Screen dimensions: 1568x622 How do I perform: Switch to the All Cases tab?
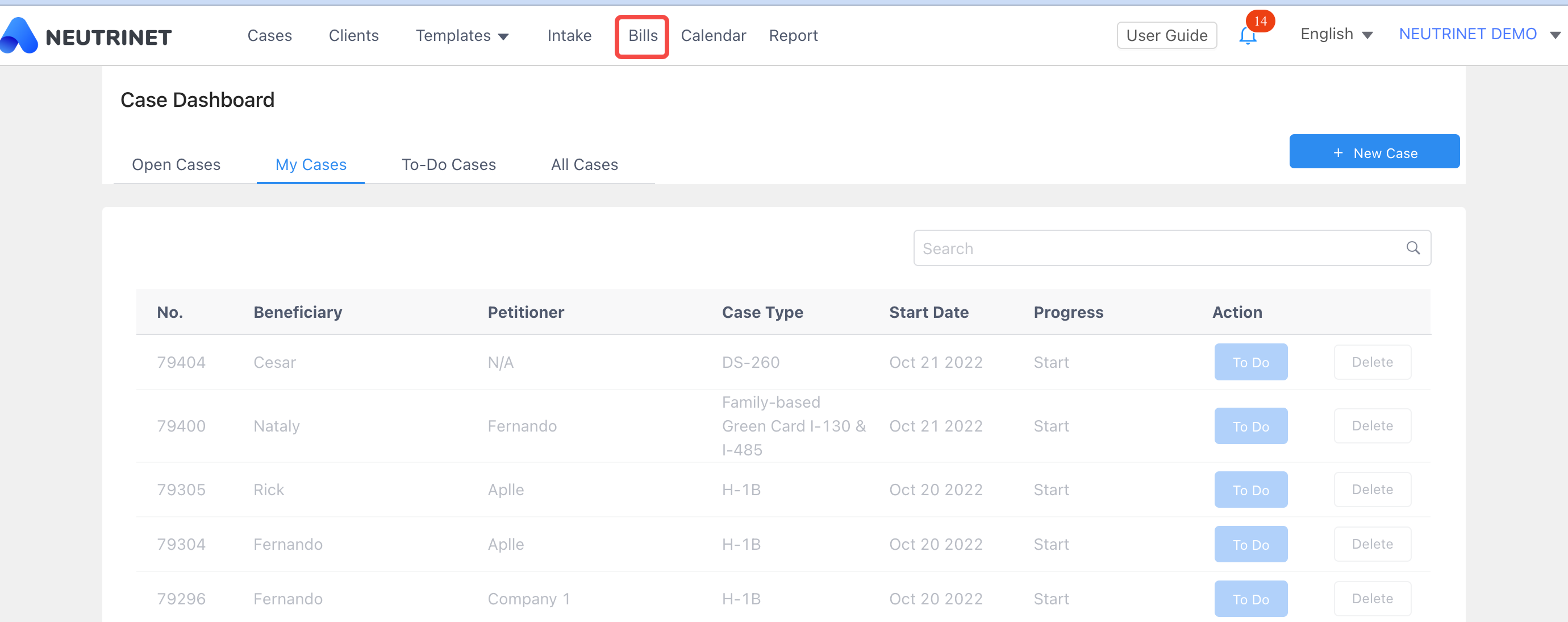(585, 164)
